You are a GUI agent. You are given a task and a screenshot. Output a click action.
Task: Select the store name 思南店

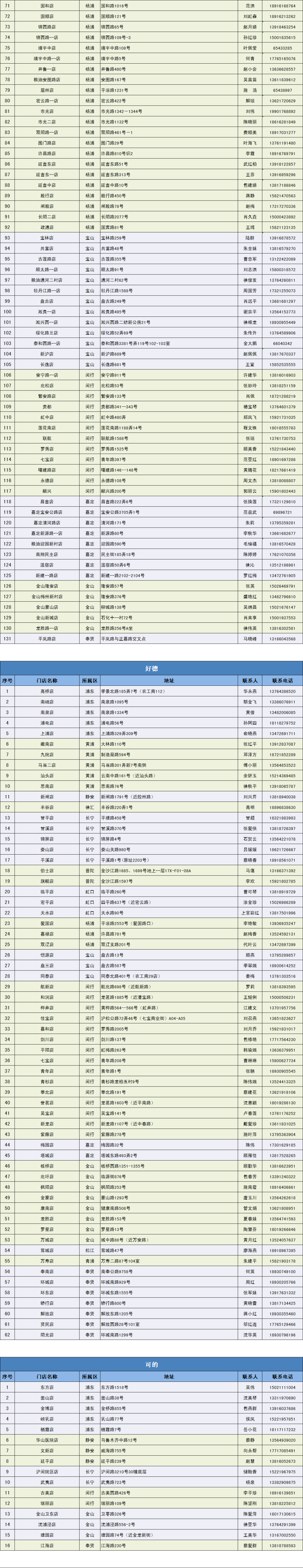(x=47, y=787)
